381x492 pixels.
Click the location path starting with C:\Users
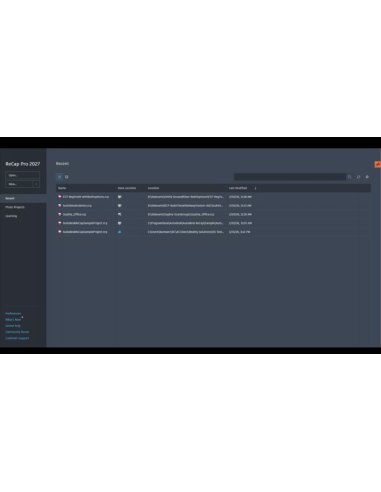coord(186,232)
